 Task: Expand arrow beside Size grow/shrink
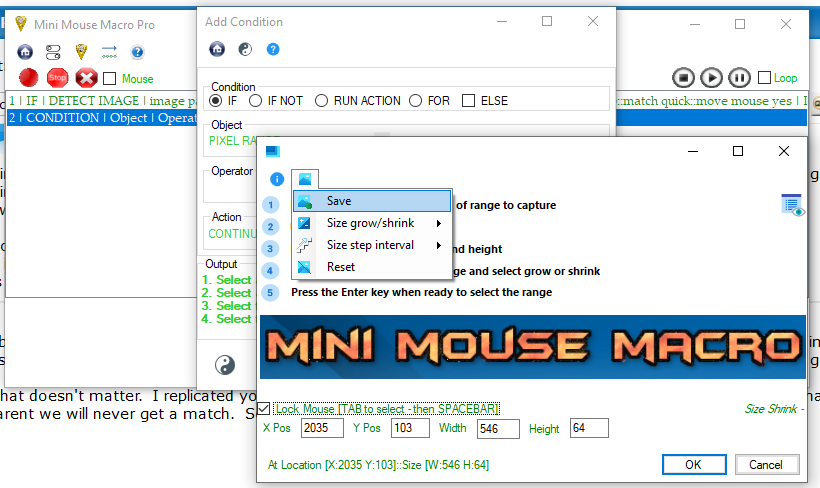click(439, 223)
